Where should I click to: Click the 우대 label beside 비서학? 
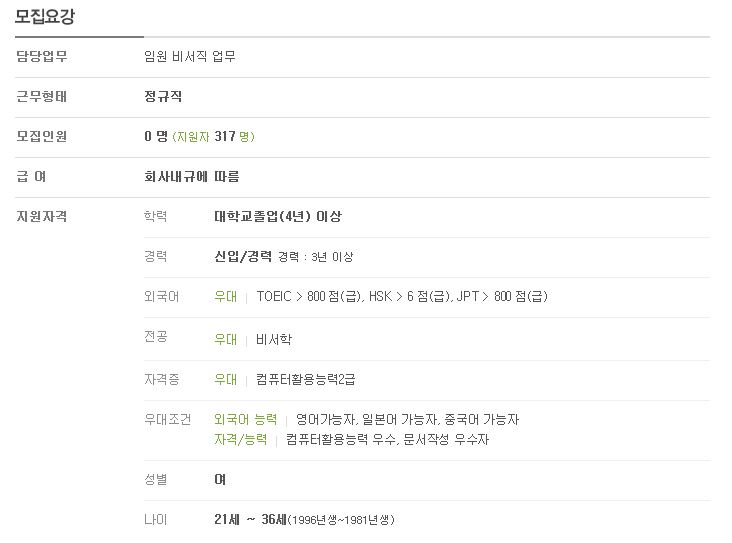(x=225, y=339)
